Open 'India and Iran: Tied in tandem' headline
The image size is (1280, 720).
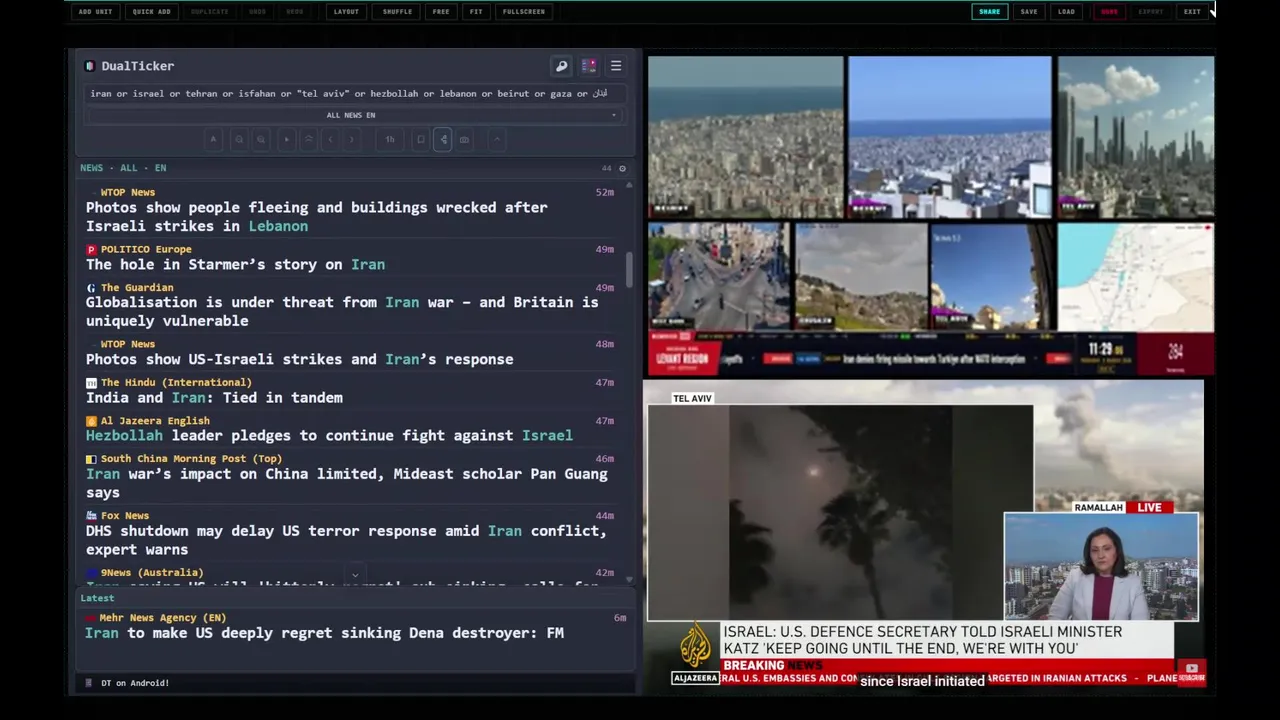(214, 398)
